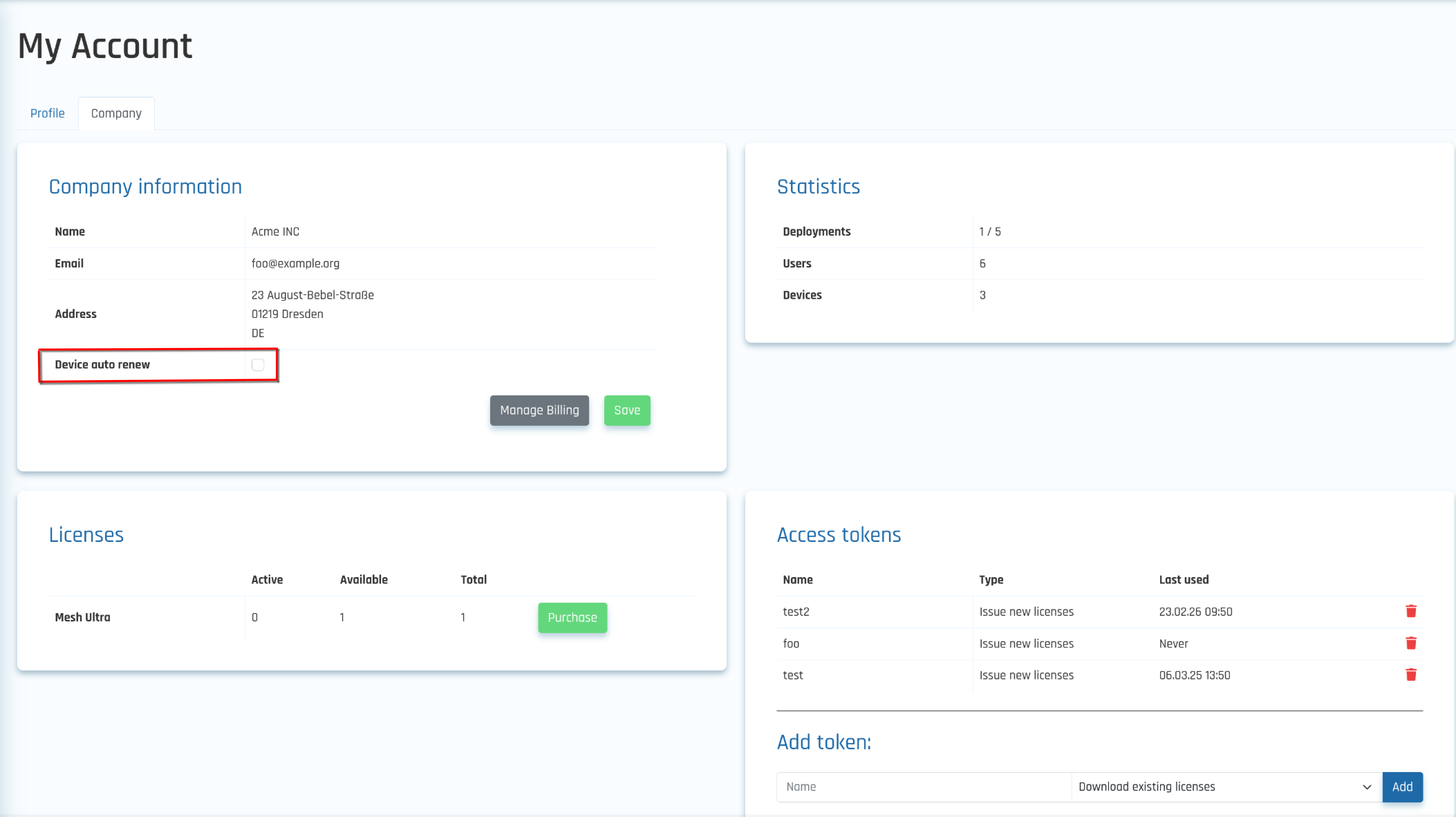This screenshot has height=817, width=1456.
Task: Select the Company tab
Action: (116, 113)
